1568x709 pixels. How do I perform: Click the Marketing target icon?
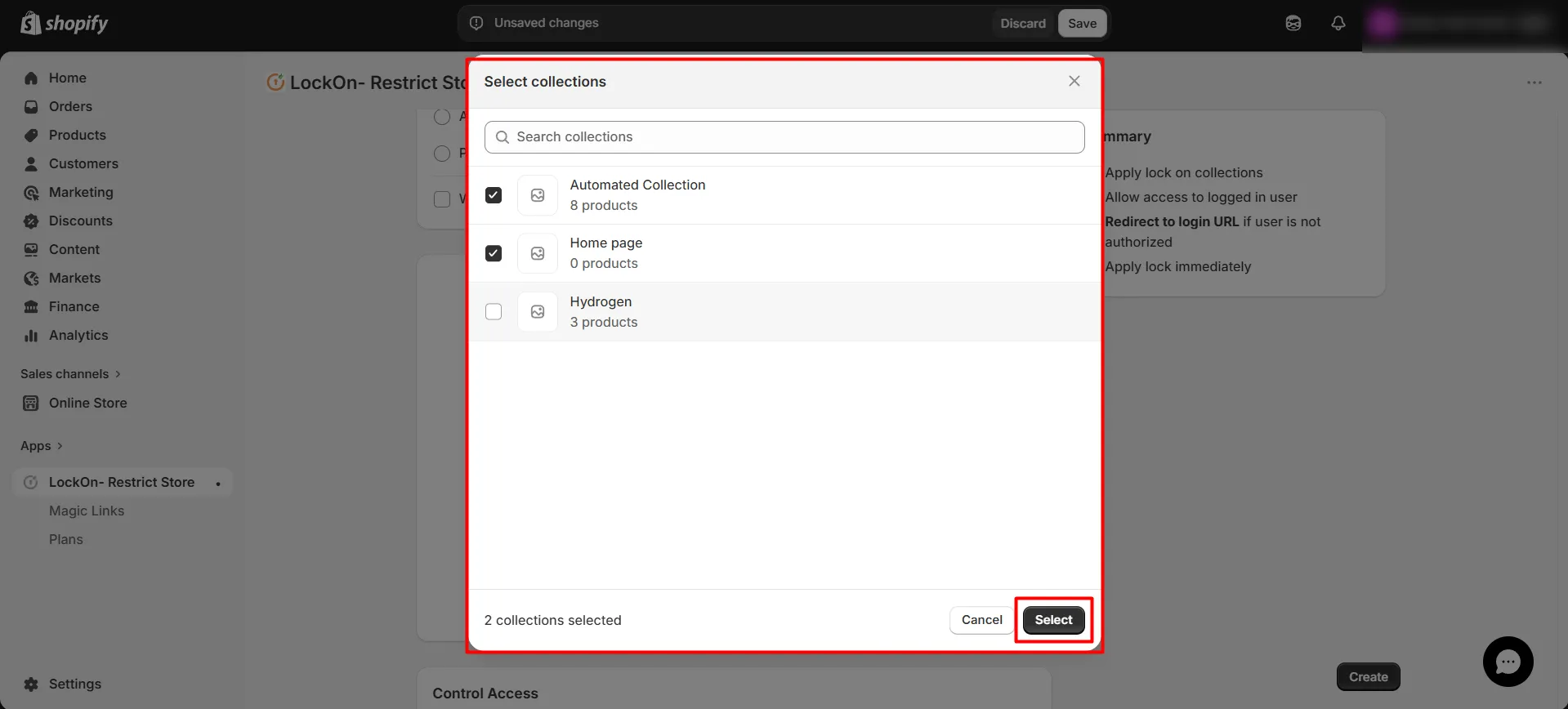click(x=31, y=193)
